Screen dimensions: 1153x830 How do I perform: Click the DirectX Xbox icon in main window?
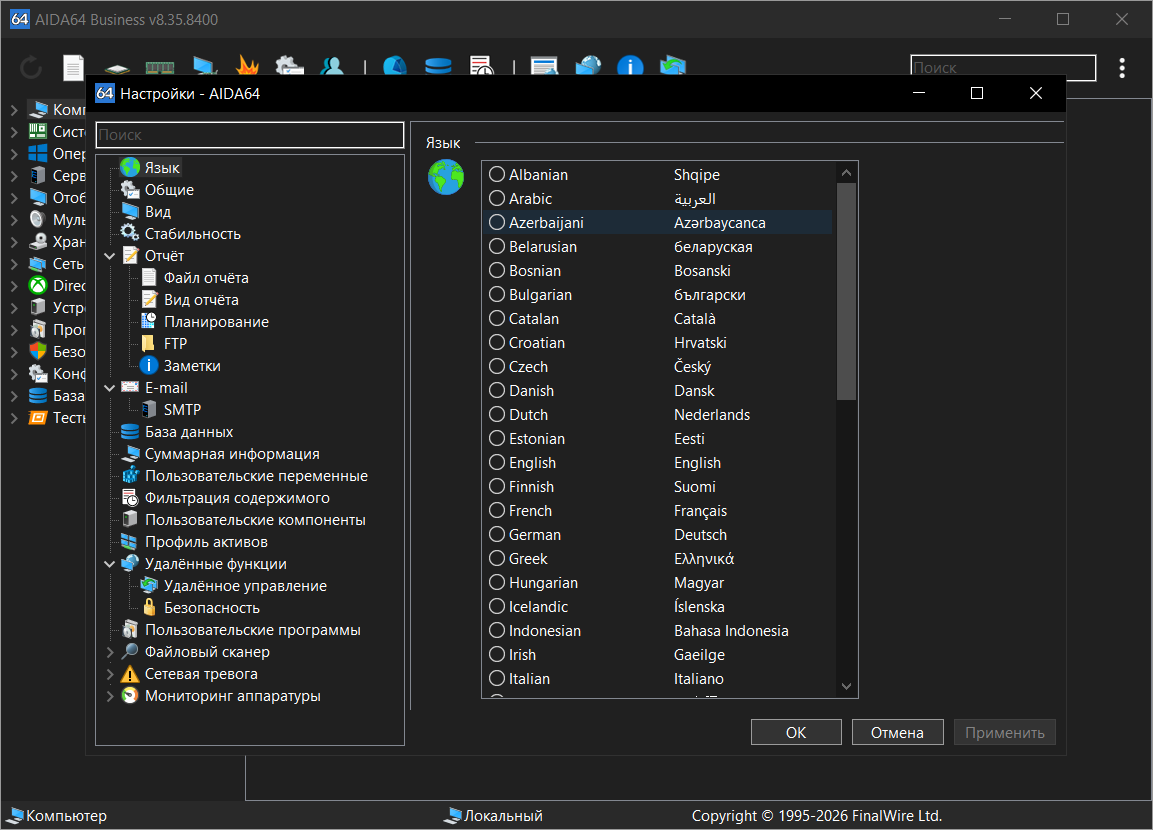point(38,285)
